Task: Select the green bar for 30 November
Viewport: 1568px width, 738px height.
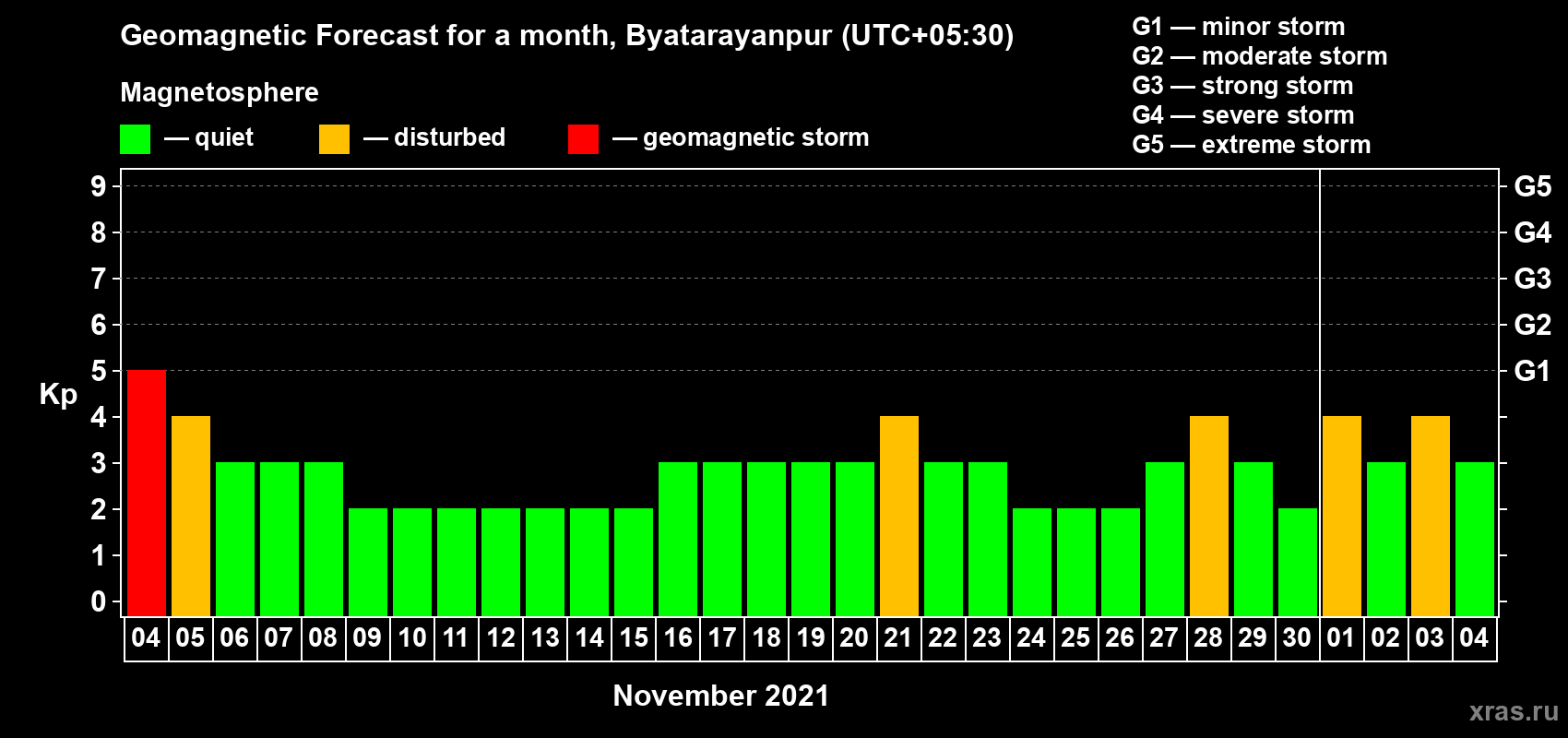Action: point(1298,563)
